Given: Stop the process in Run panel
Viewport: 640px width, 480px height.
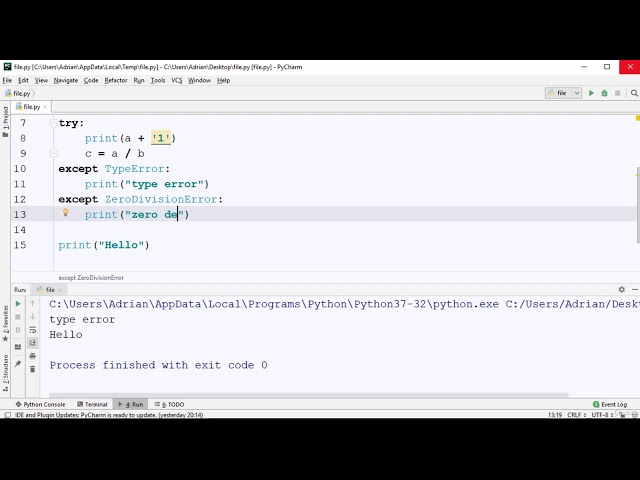Looking at the screenshot, I should 18,317.
